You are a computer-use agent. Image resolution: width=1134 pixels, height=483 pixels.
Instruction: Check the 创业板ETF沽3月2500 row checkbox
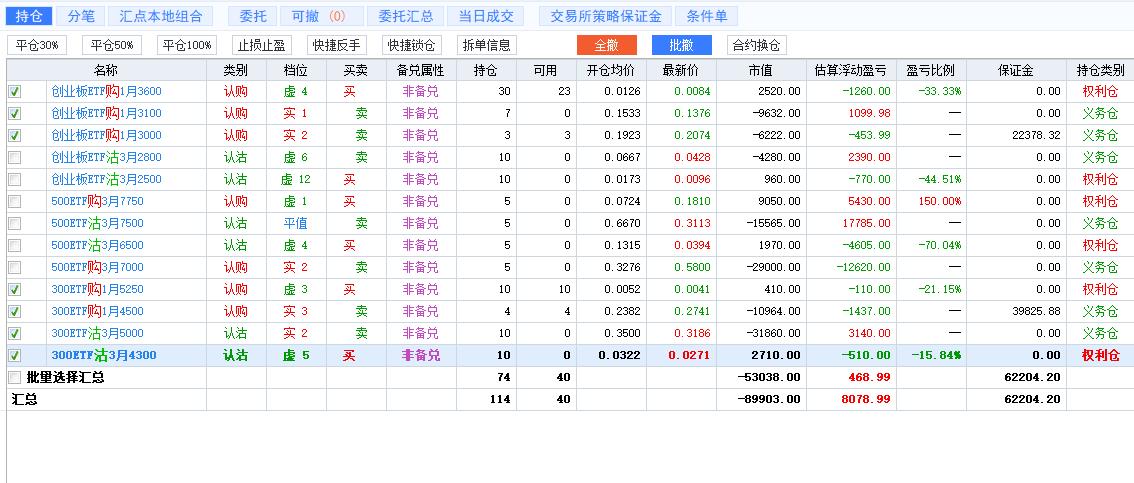point(14,179)
